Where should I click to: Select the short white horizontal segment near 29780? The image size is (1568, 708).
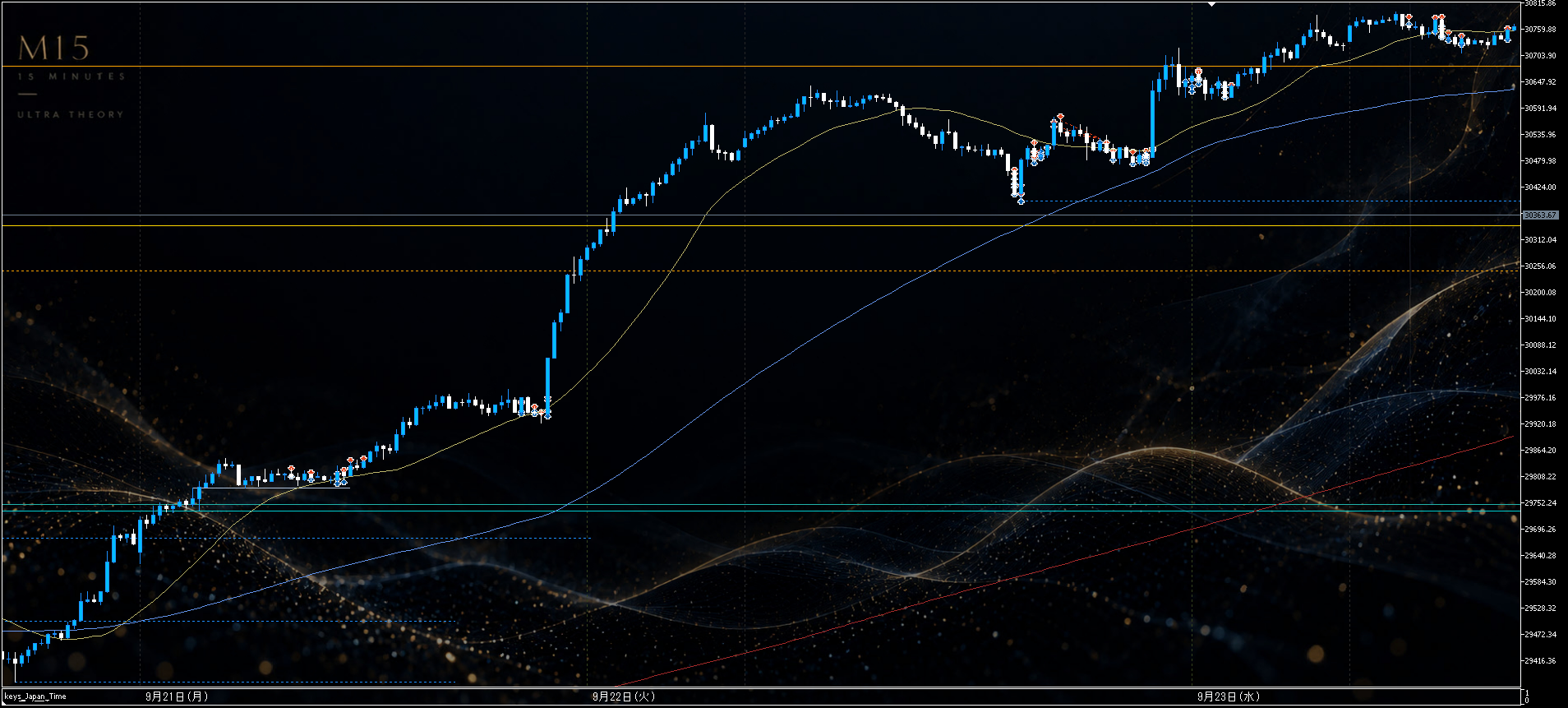pos(271,488)
